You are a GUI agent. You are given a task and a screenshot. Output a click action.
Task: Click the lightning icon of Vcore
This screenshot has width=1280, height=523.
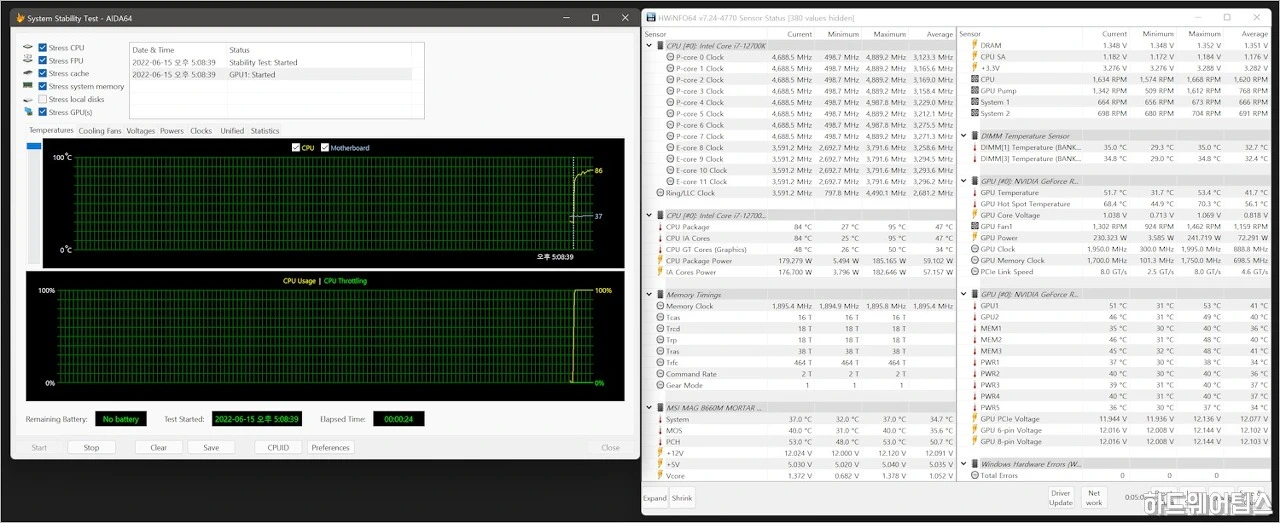(660, 476)
